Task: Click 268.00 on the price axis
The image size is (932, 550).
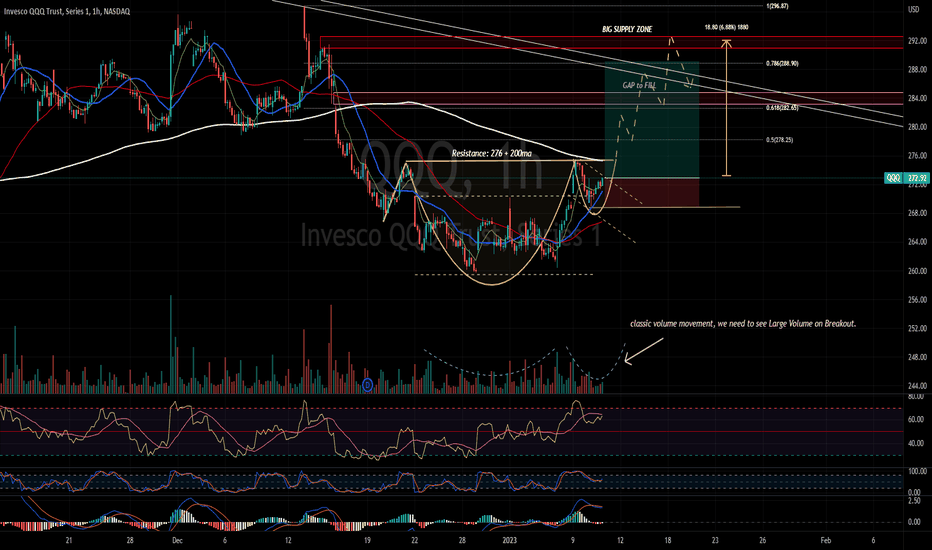Action: tap(917, 213)
